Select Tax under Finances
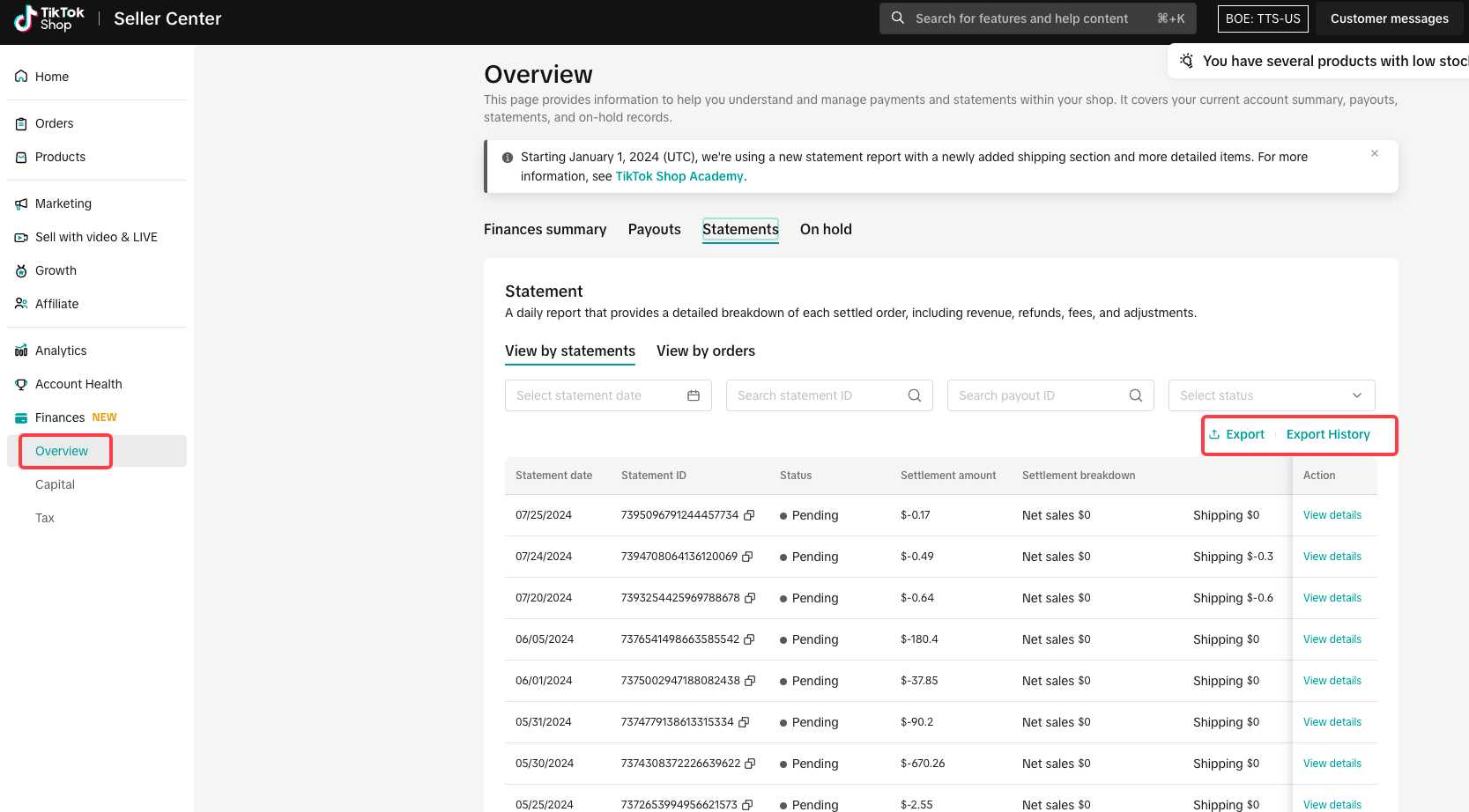Viewport: 1469px width, 812px height. [x=45, y=518]
